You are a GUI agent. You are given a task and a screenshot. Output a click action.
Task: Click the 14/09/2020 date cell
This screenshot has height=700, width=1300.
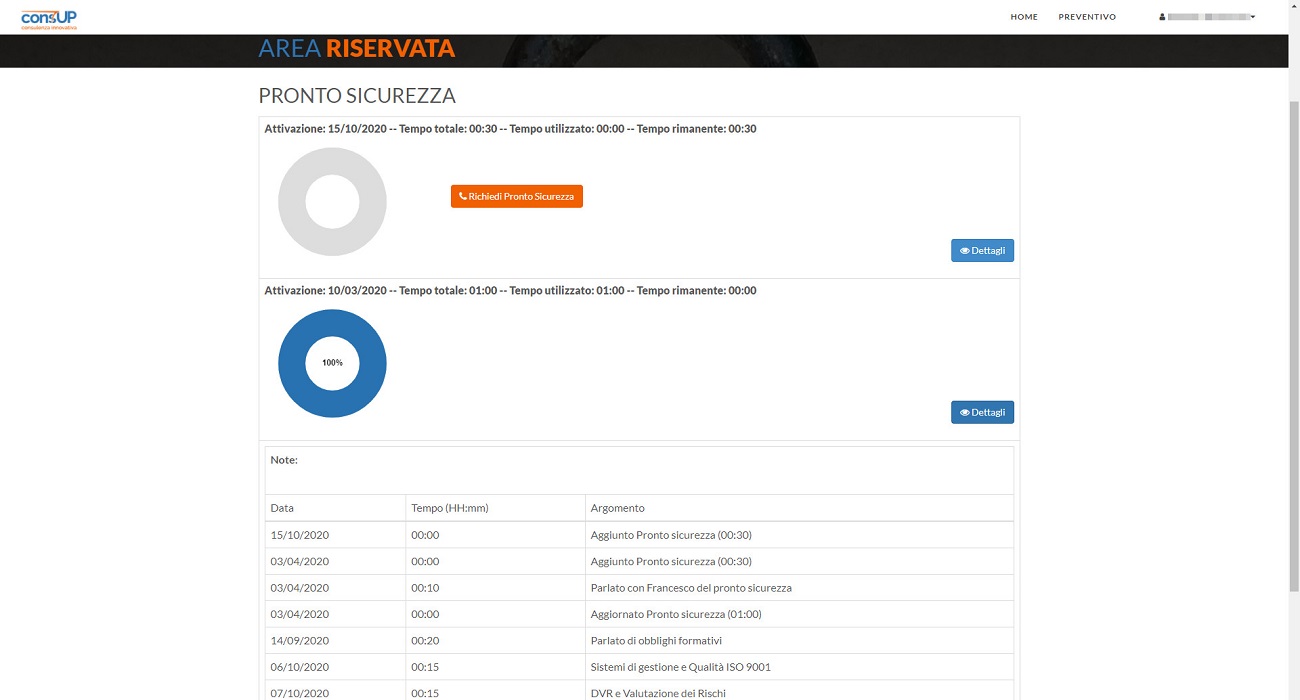pyautogui.click(x=335, y=641)
